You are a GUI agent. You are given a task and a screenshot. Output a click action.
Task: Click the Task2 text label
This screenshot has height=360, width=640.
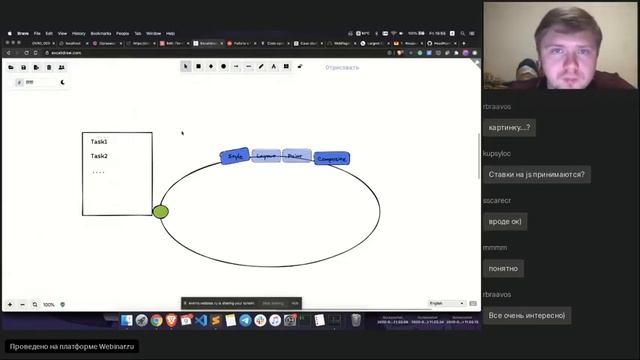coord(99,156)
